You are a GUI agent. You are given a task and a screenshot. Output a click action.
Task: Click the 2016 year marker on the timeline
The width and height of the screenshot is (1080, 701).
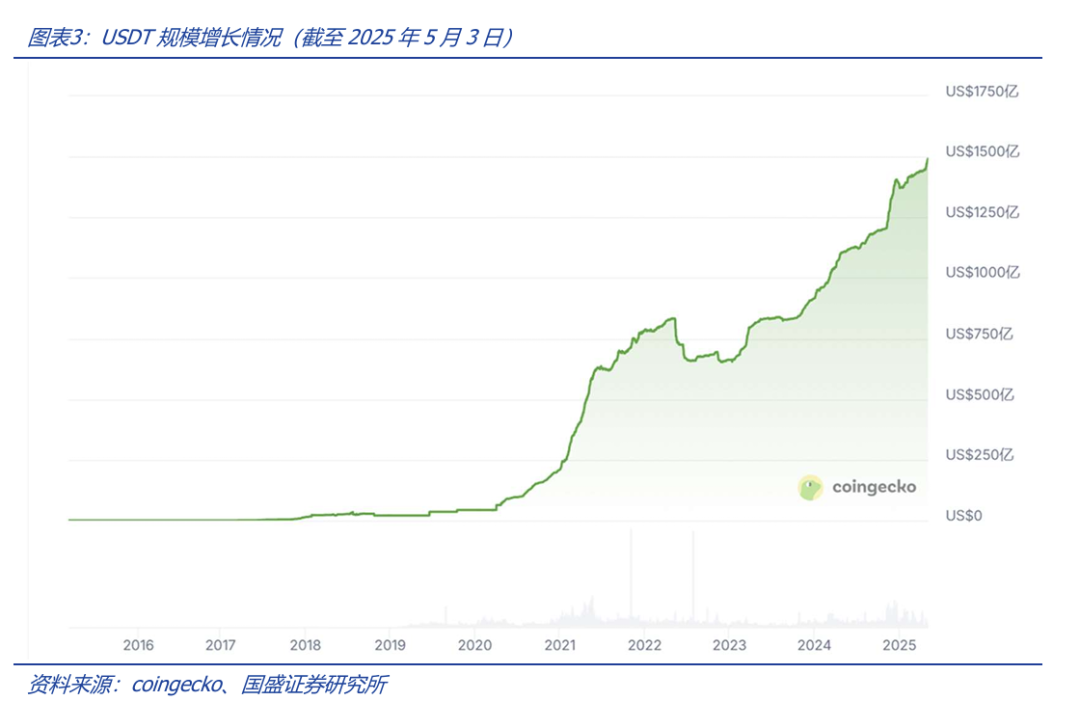(137, 645)
